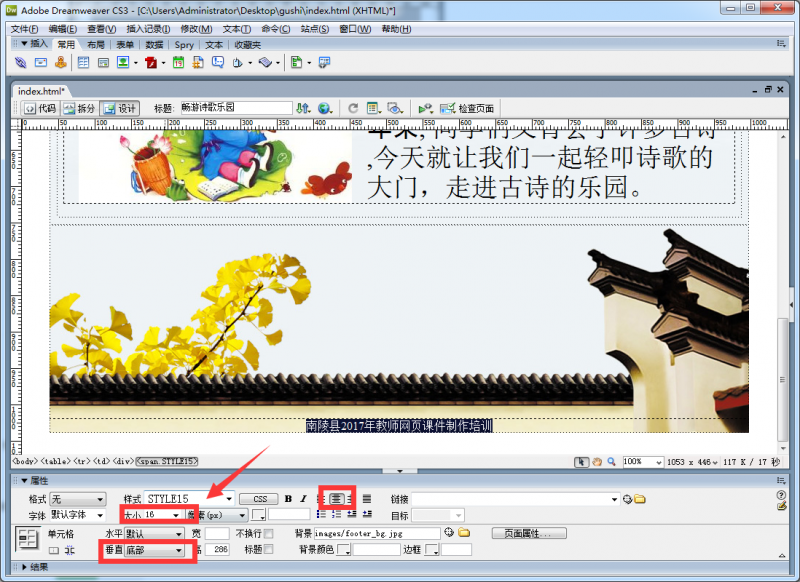Split the selected cell icon
The height and width of the screenshot is (582, 800).
pos(69,550)
